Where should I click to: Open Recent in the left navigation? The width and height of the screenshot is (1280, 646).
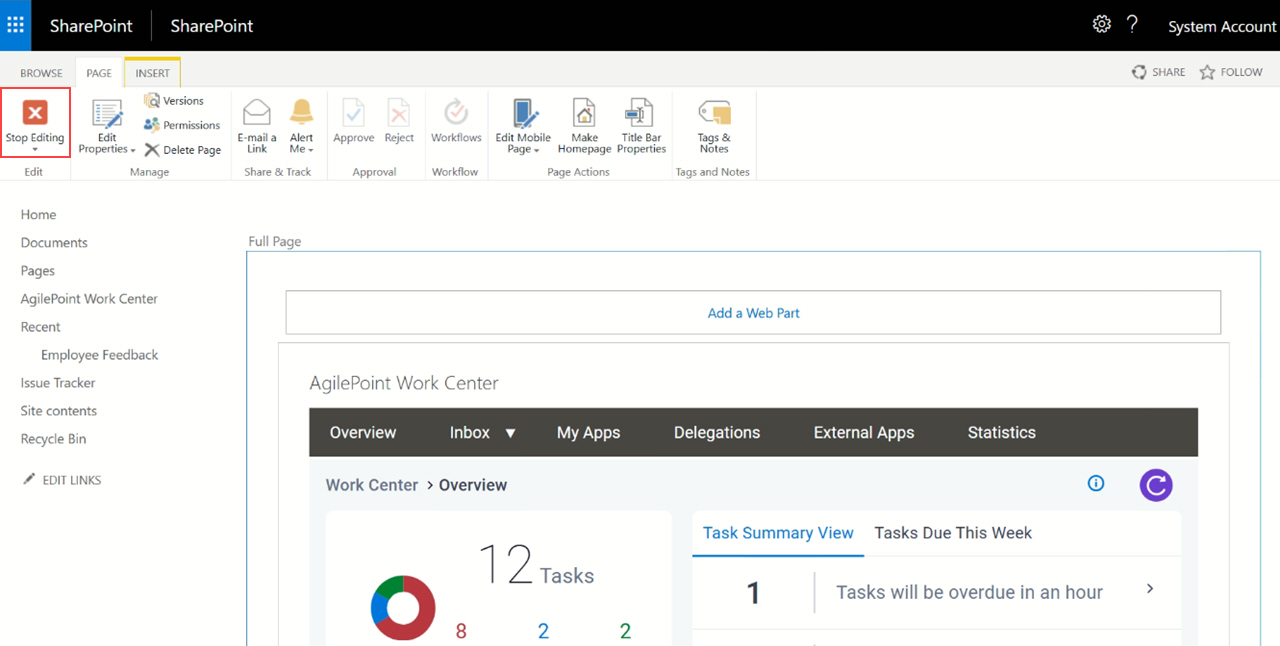40,327
